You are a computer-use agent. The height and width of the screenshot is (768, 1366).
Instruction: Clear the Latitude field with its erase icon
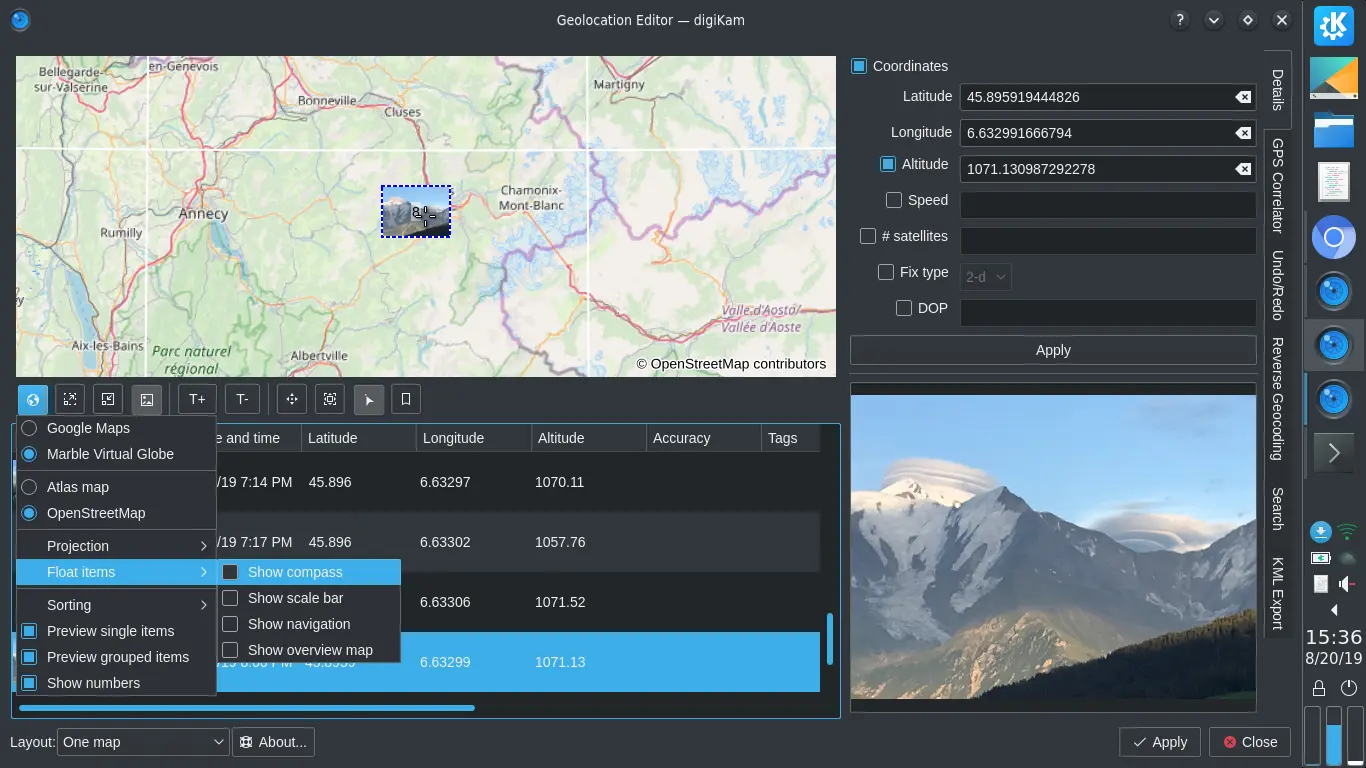pyautogui.click(x=1242, y=97)
